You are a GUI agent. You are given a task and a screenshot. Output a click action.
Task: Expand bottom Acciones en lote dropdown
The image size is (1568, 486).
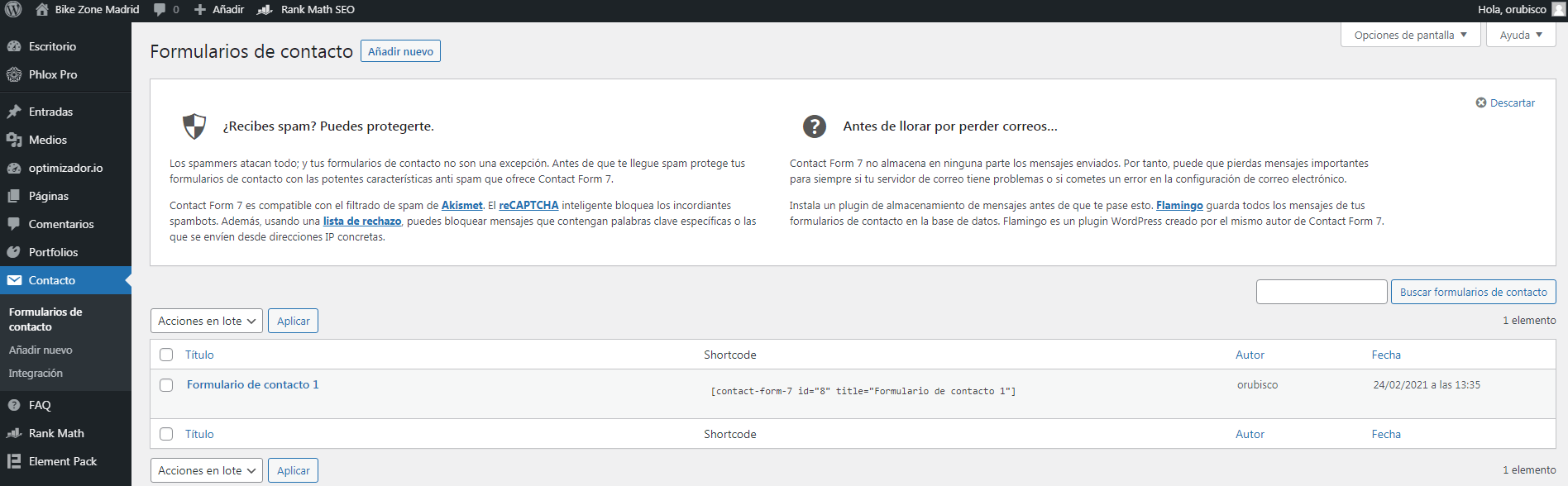coord(207,470)
